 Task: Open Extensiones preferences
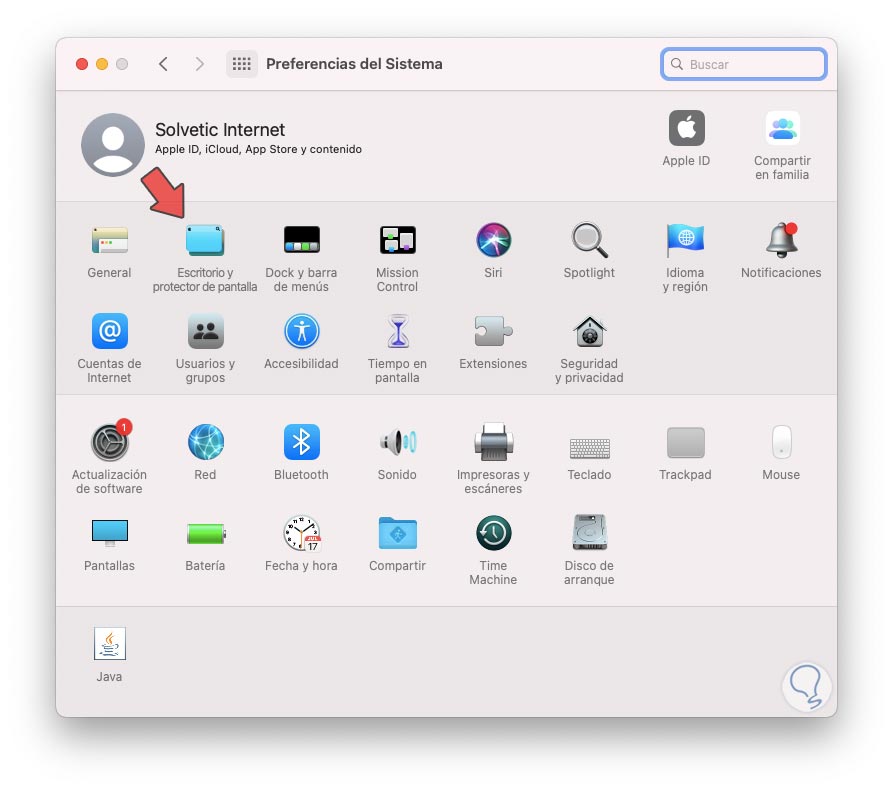(493, 331)
